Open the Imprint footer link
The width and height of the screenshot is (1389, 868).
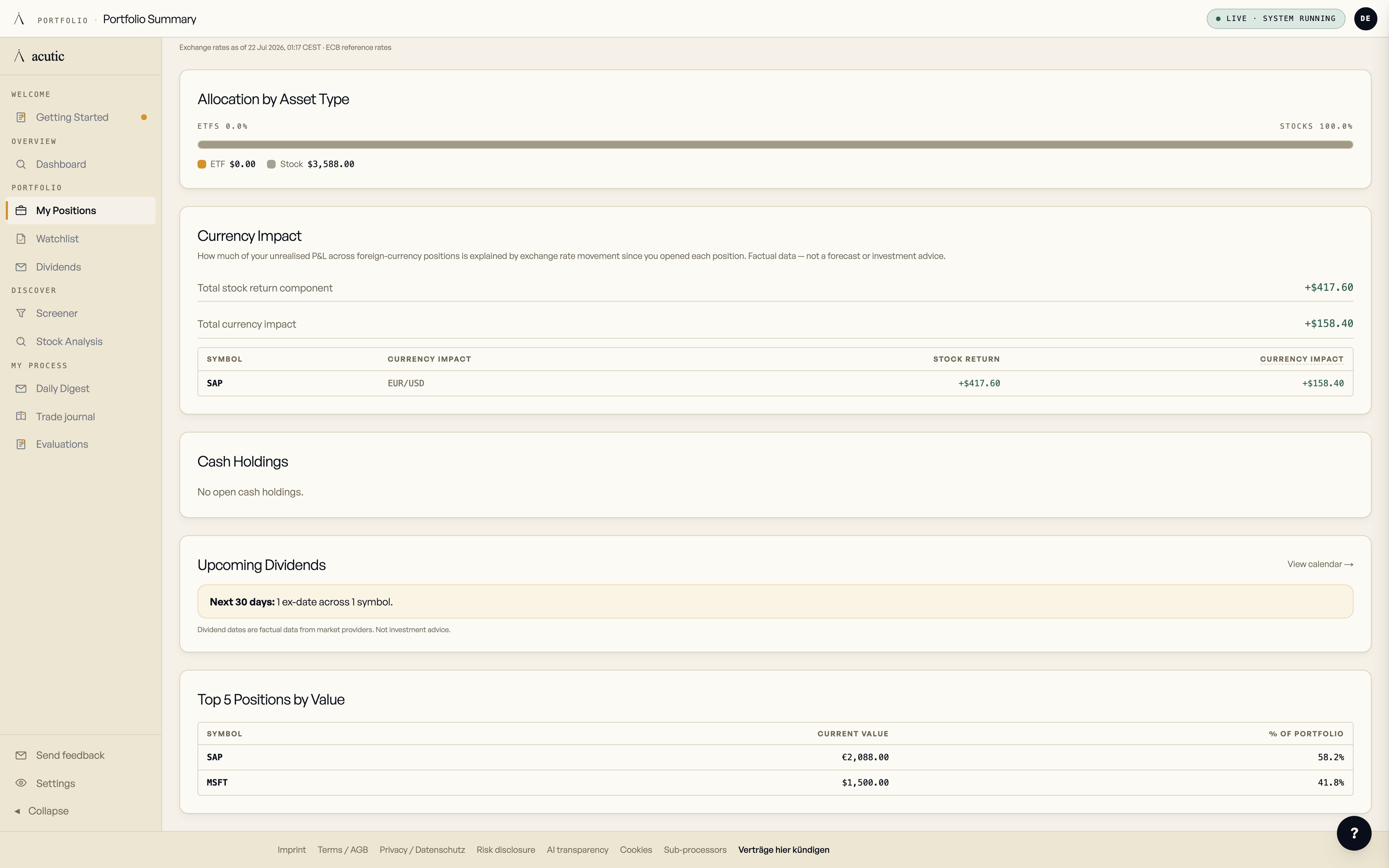[x=292, y=850]
